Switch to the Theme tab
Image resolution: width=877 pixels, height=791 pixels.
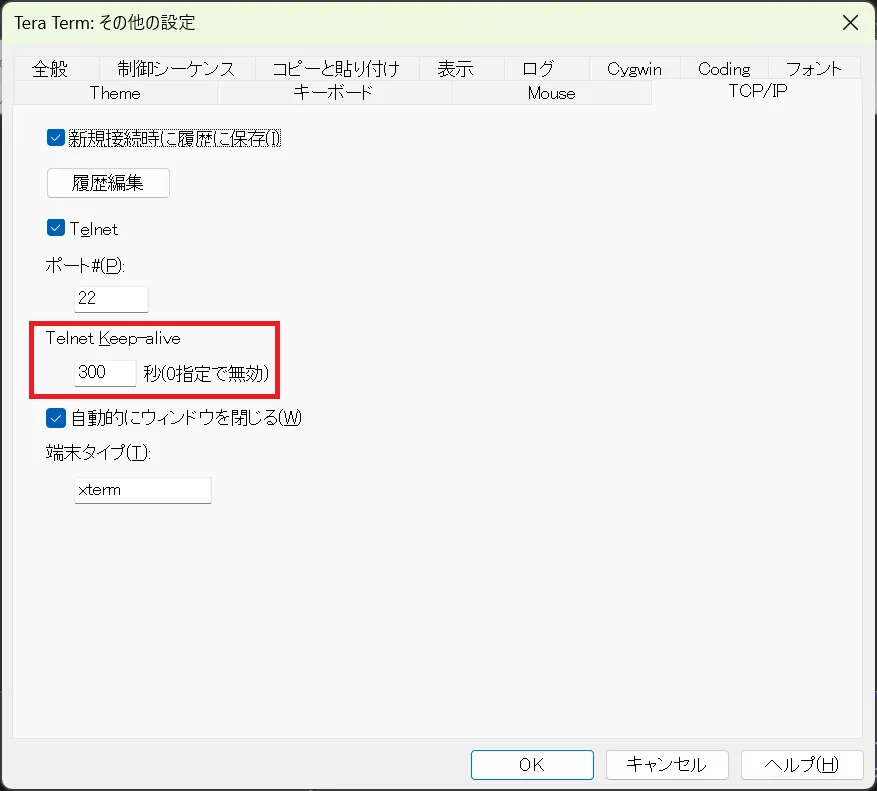[115, 93]
